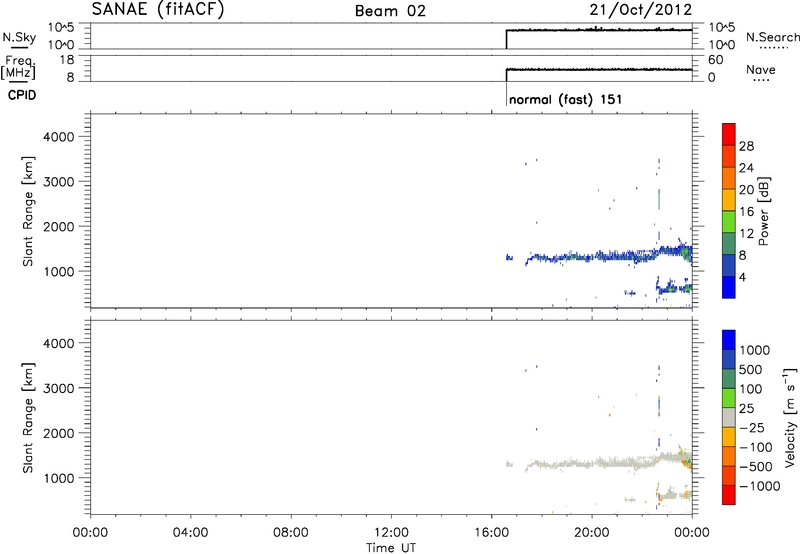Click the 8 dB power colorbar label
800x554 pixels.
coord(743,255)
